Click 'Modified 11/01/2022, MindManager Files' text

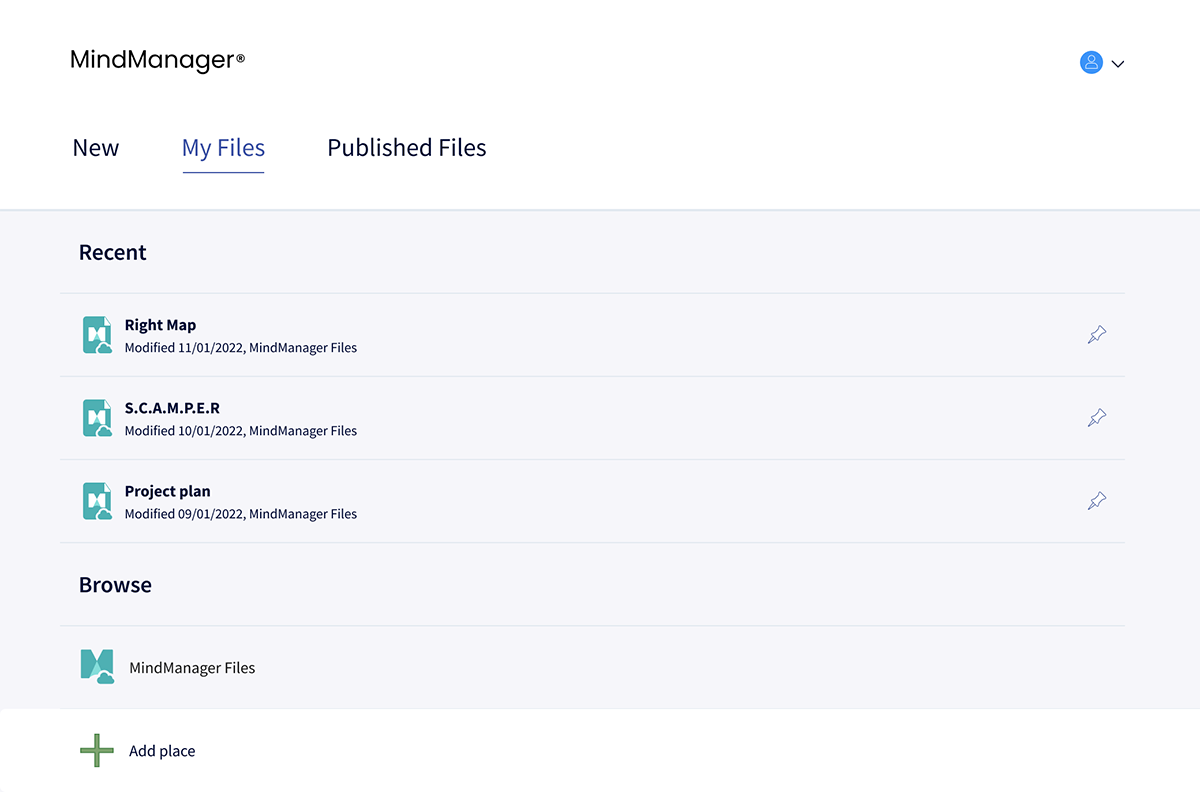[x=241, y=348]
